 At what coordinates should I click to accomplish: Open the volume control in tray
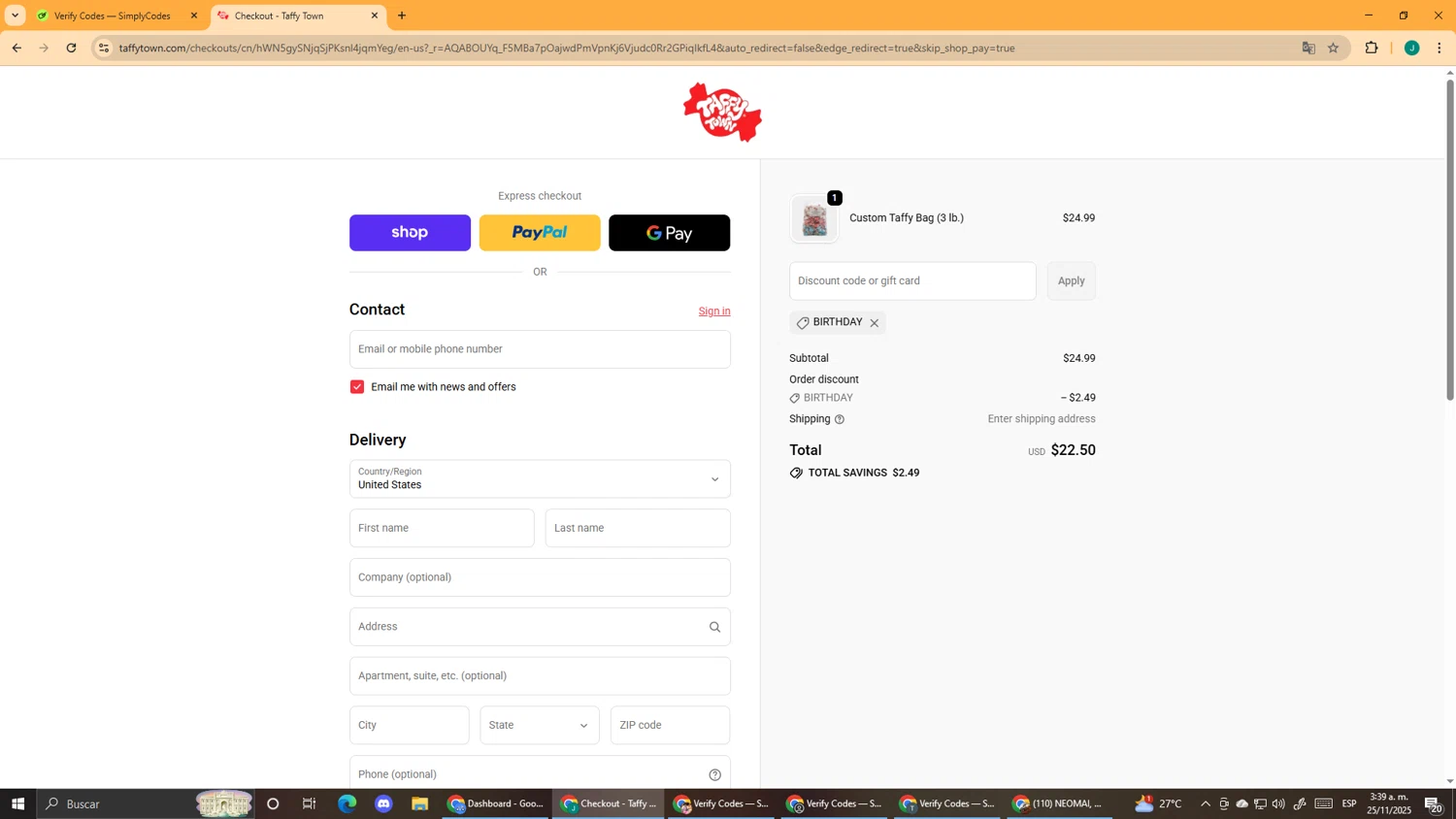pos(1278,803)
